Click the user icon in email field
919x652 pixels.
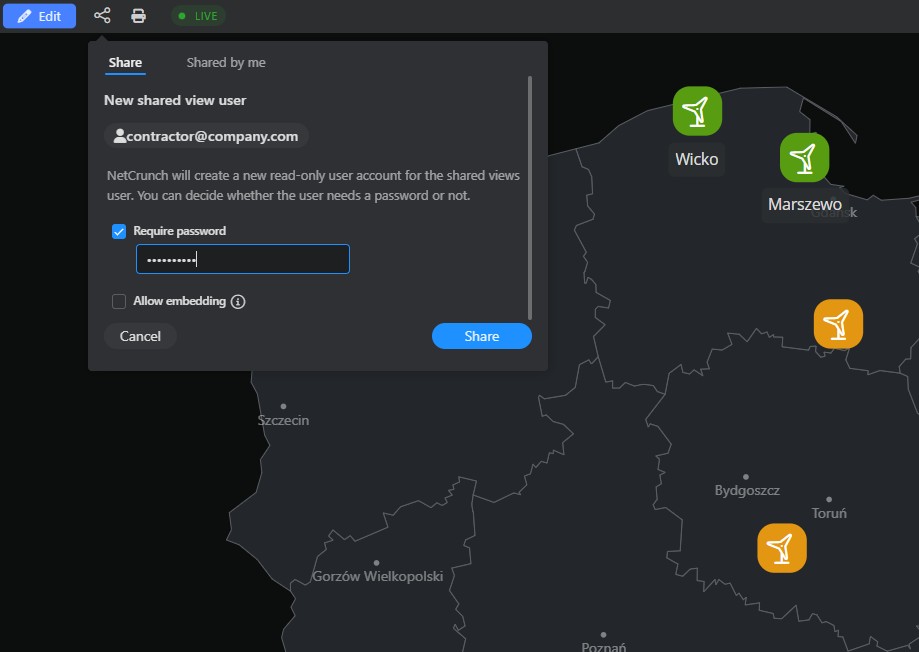(121, 135)
